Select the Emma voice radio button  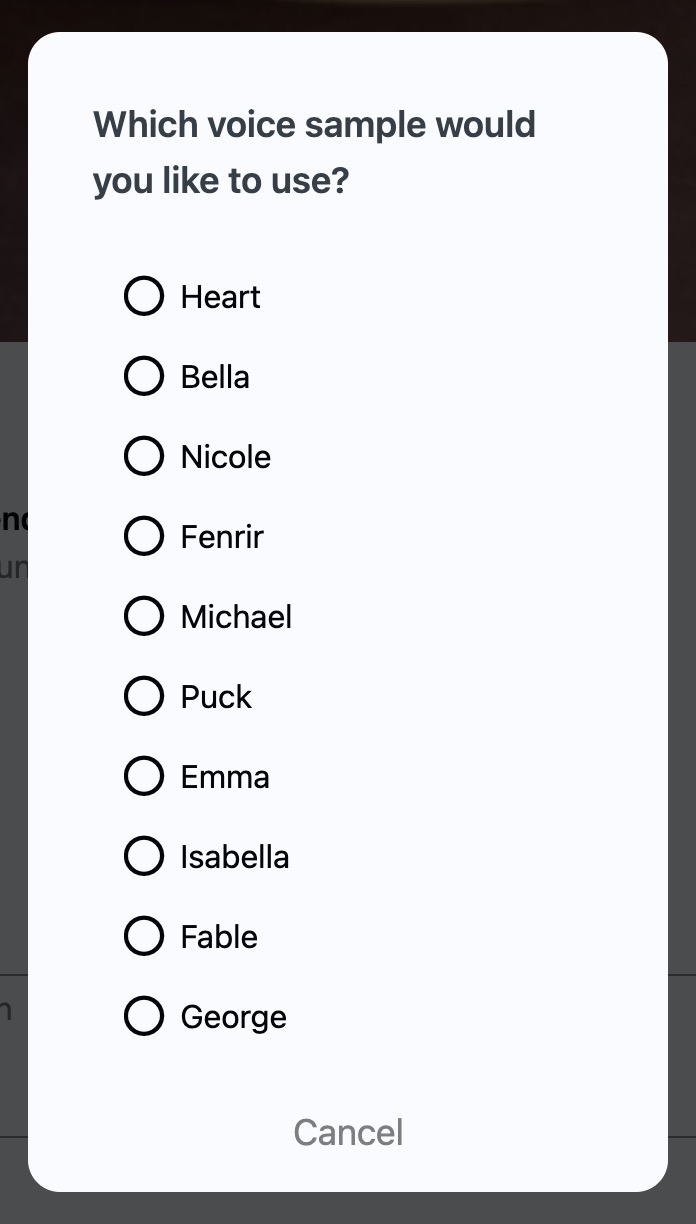coord(144,776)
